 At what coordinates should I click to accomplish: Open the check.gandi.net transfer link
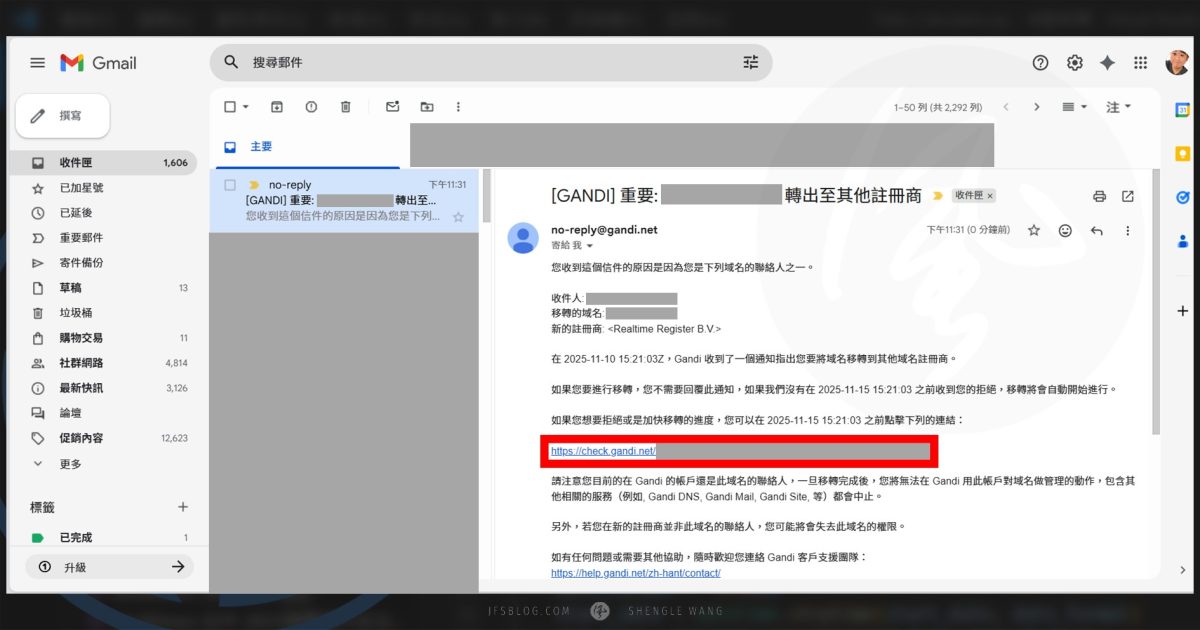pyautogui.click(x=602, y=451)
